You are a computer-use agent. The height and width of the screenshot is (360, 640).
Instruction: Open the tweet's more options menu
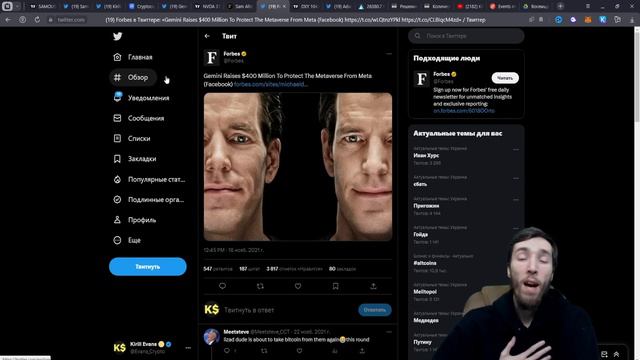pos(389,53)
